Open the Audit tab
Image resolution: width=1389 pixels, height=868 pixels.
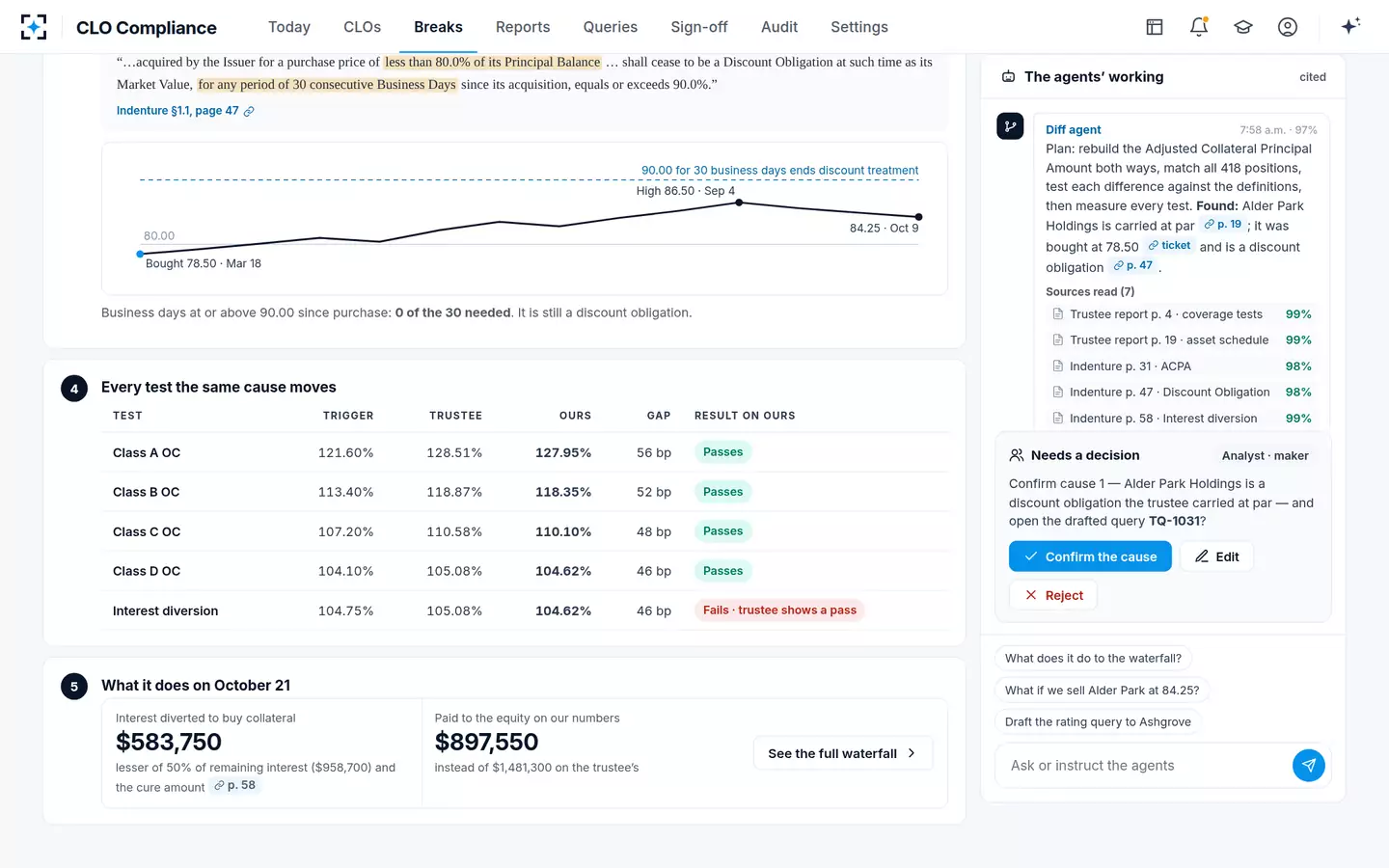click(779, 27)
